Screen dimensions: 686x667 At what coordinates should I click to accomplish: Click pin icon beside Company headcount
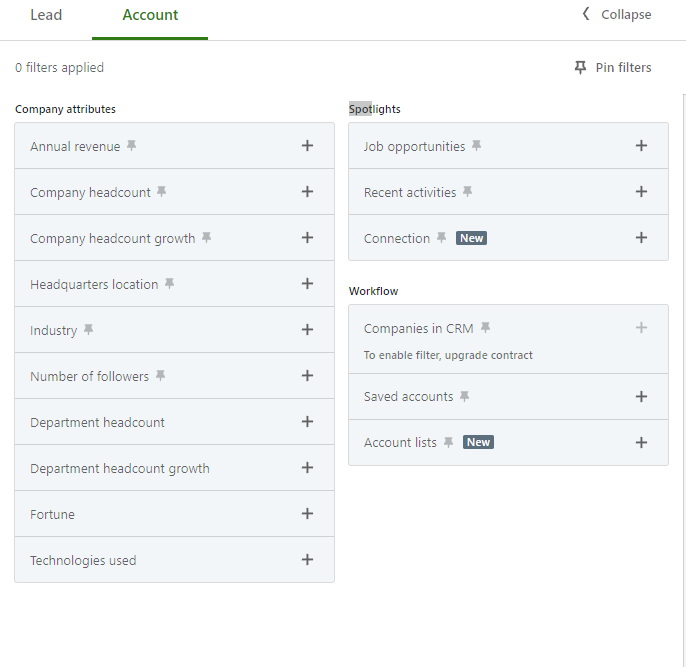[x=162, y=192]
